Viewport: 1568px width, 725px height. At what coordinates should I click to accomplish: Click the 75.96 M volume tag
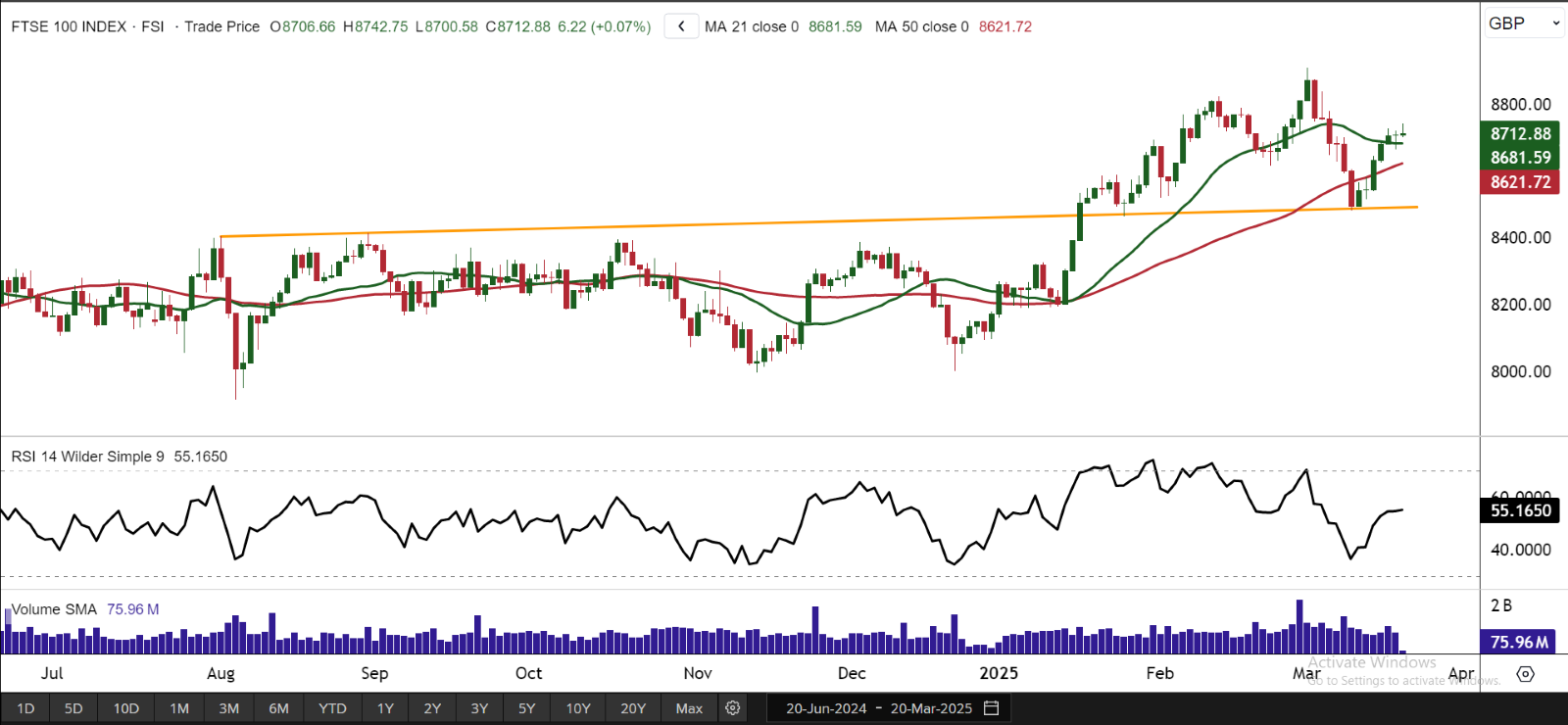1519,642
